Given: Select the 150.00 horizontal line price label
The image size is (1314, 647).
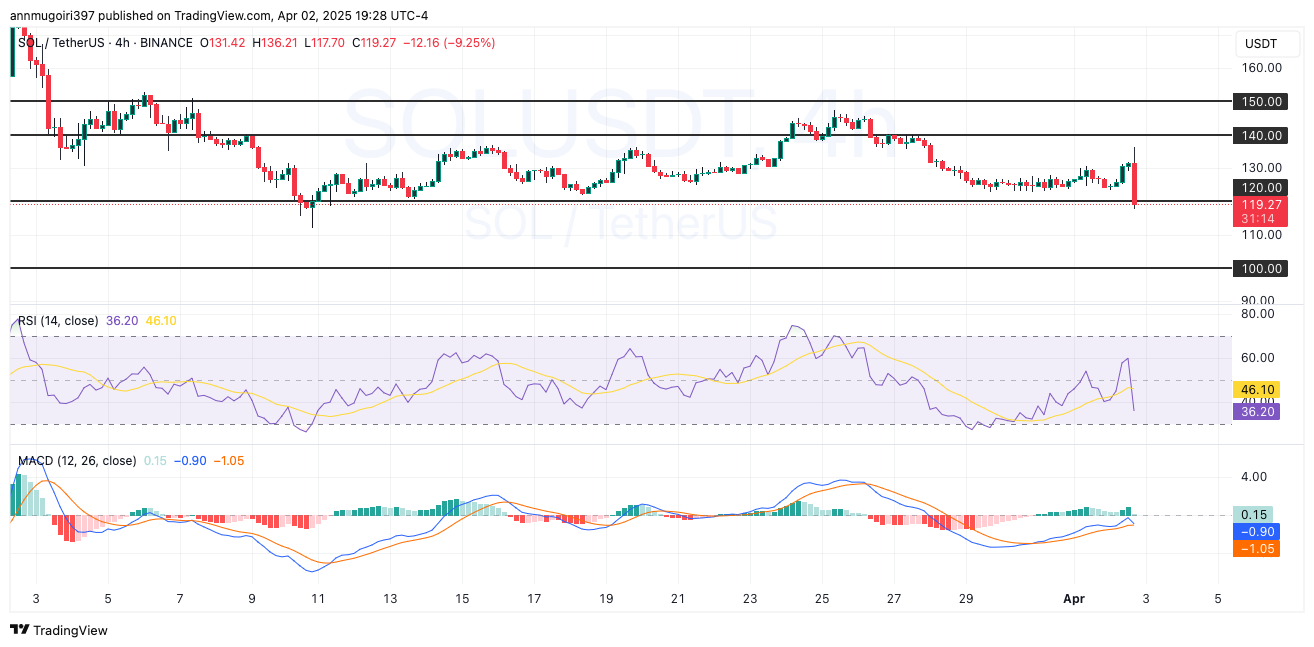Looking at the screenshot, I should [x=1262, y=101].
